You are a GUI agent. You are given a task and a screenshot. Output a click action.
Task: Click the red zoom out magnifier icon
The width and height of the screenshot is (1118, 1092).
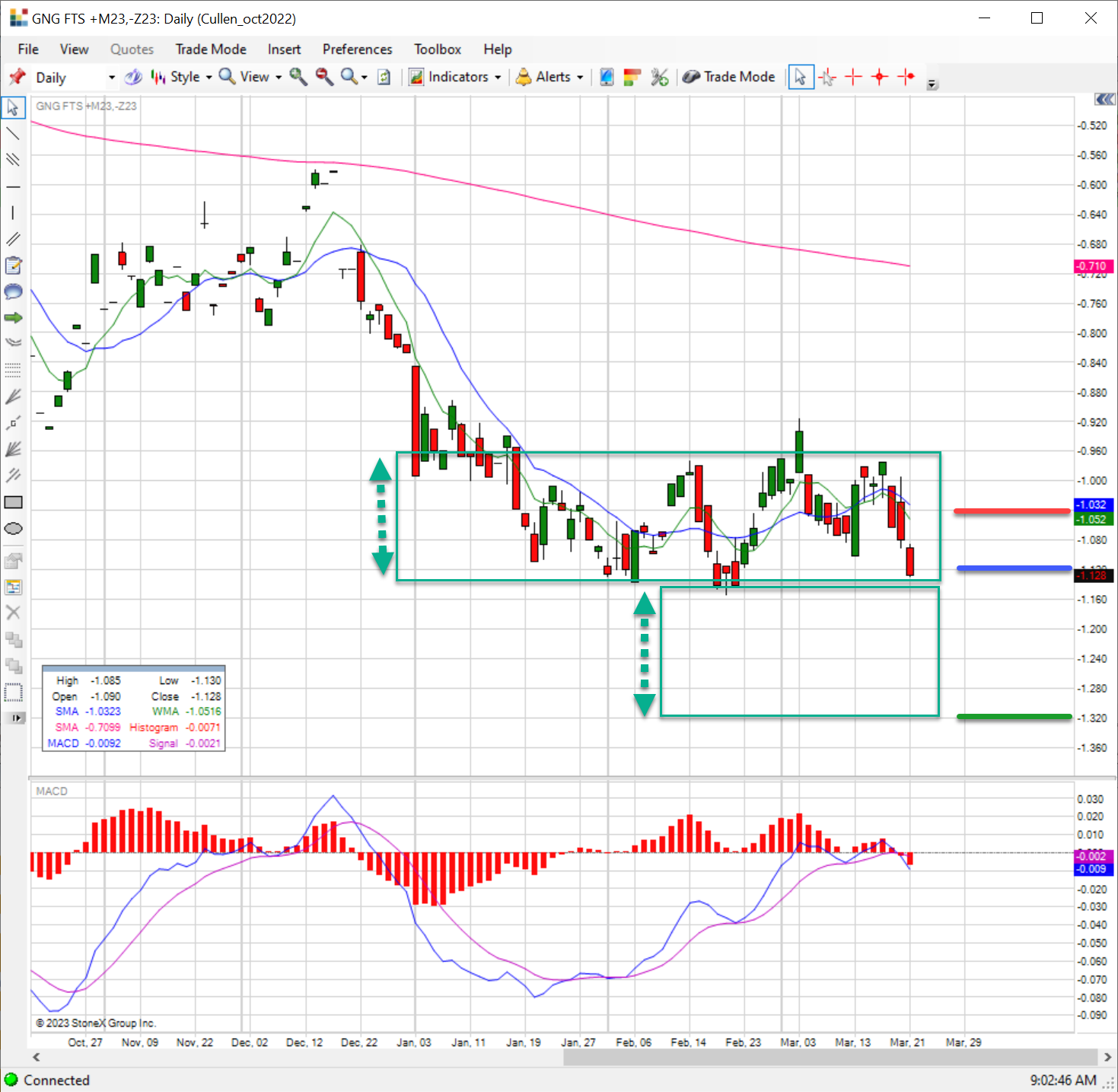click(324, 77)
